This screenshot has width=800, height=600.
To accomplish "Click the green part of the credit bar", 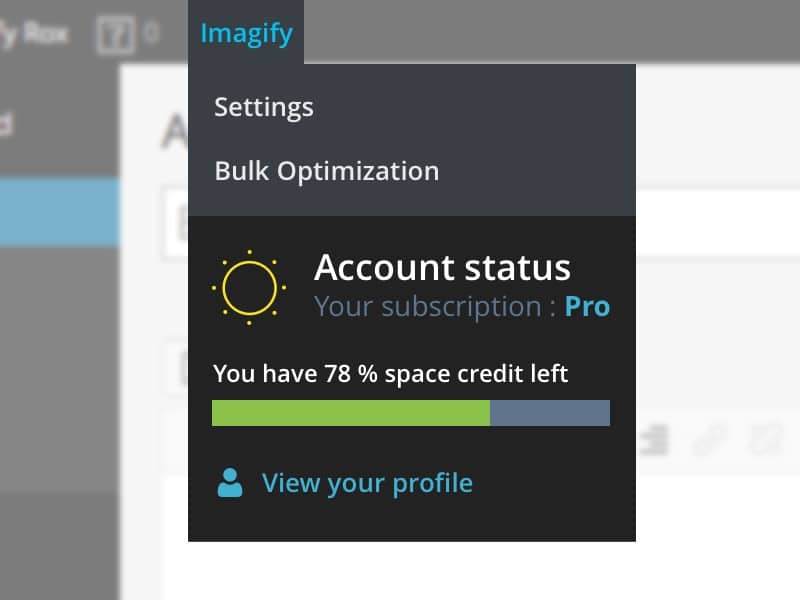I will coord(351,413).
